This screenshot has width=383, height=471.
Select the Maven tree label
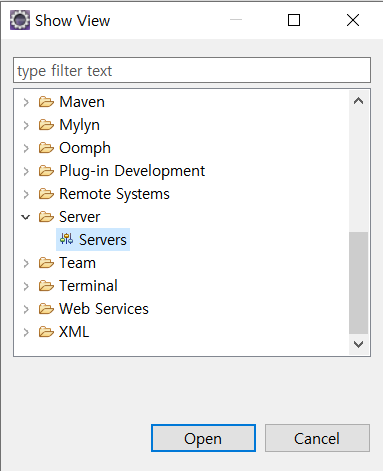click(82, 102)
